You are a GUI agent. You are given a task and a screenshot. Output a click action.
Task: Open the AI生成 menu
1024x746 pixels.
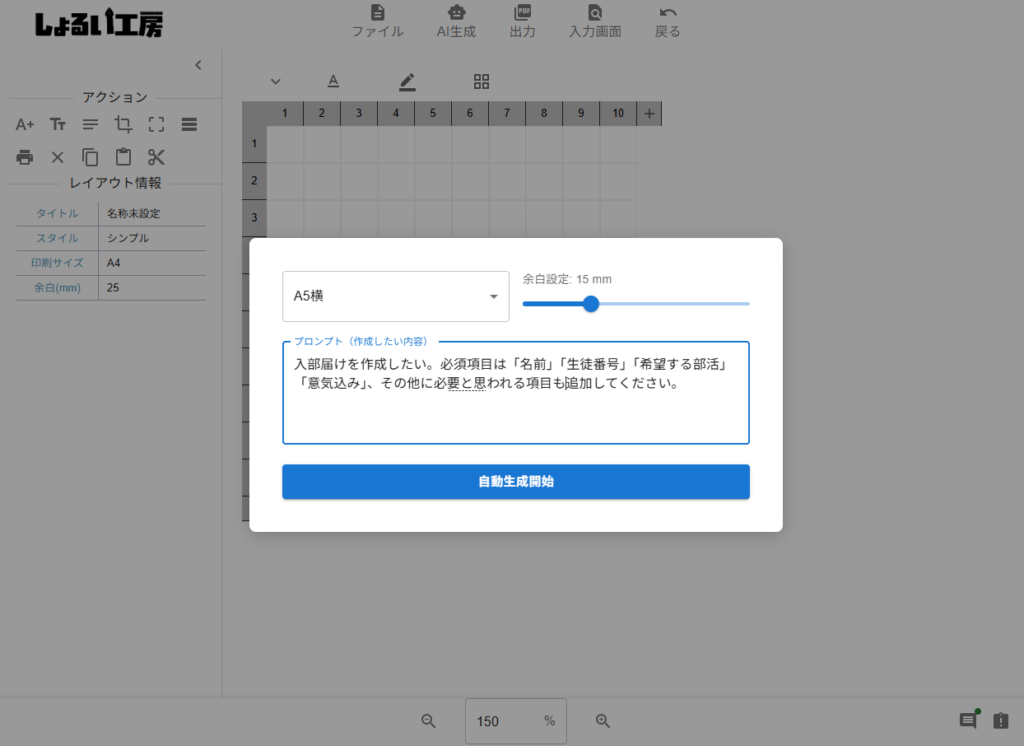[456, 21]
